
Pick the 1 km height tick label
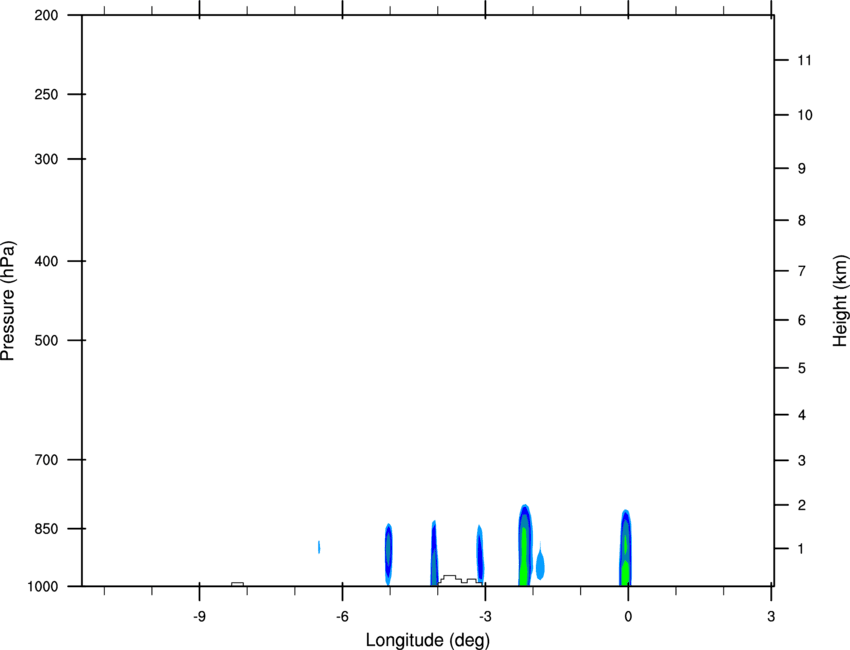(x=801, y=549)
